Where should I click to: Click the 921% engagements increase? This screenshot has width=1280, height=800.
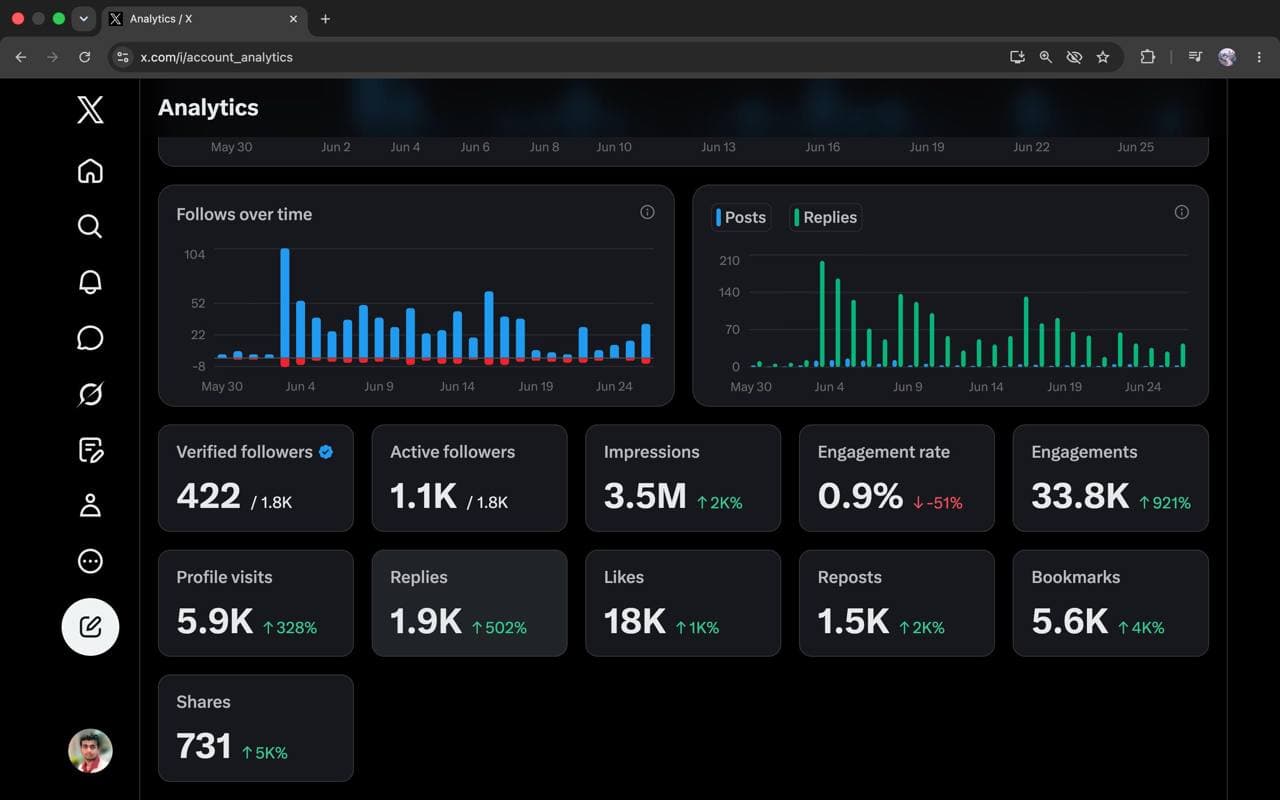[1165, 503]
